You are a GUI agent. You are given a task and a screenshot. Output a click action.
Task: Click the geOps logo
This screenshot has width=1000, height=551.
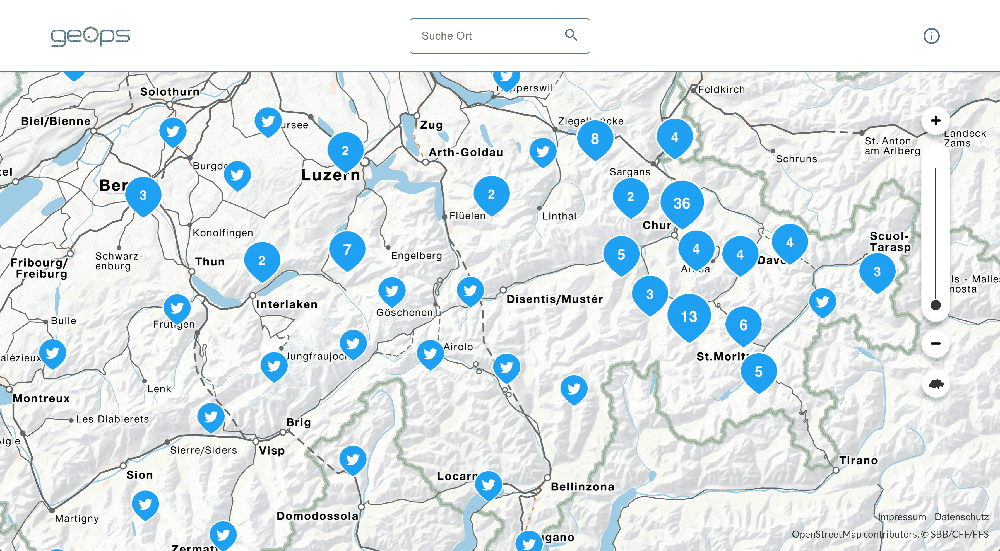click(x=90, y=37)
